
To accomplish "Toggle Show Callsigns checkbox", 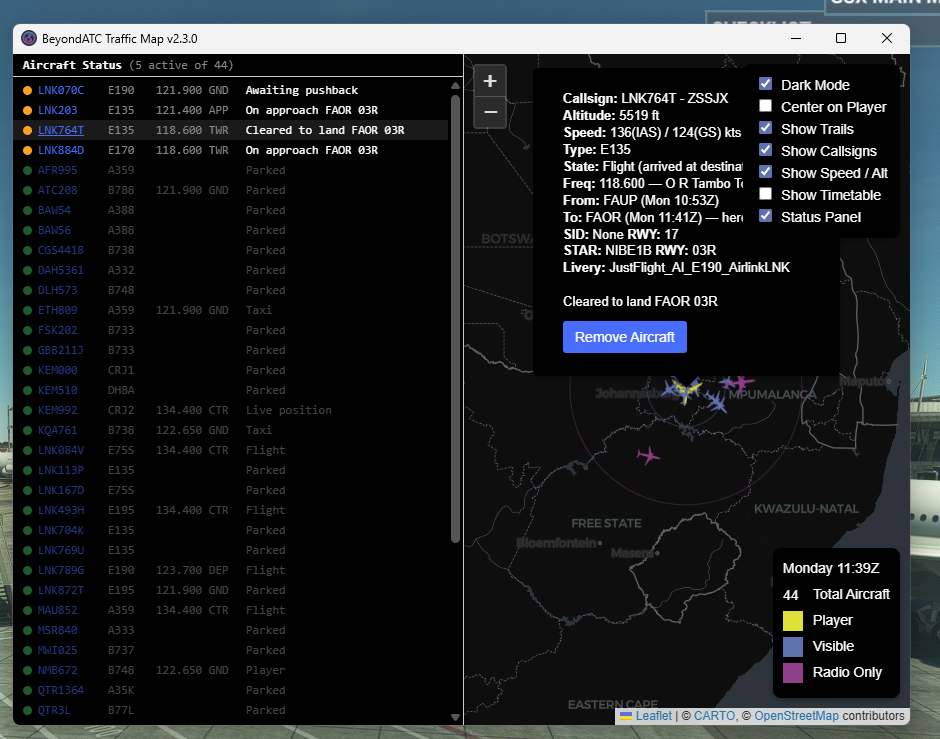I will (x=766, y=150).
